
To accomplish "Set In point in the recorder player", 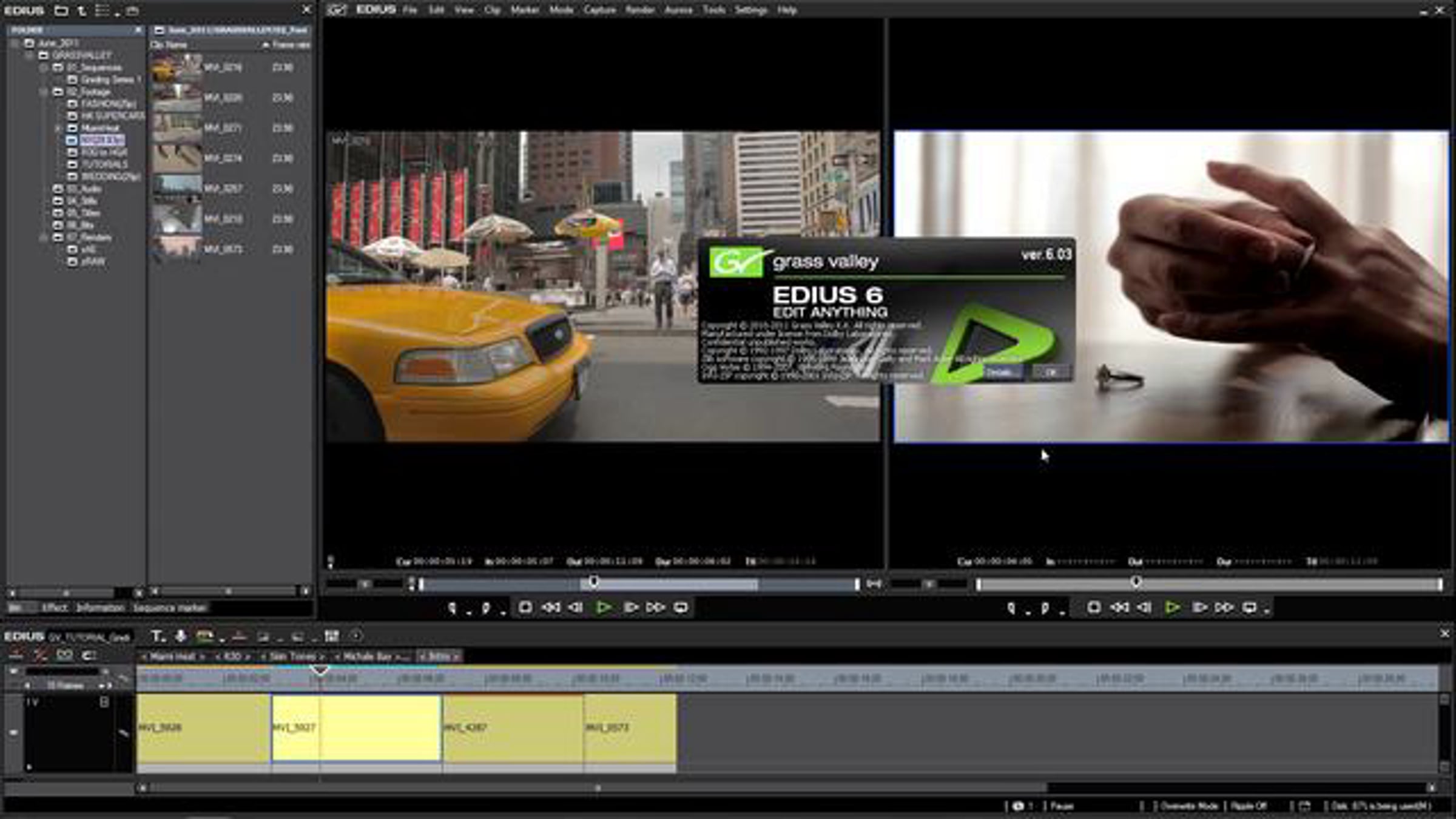I will (1011, 608).
